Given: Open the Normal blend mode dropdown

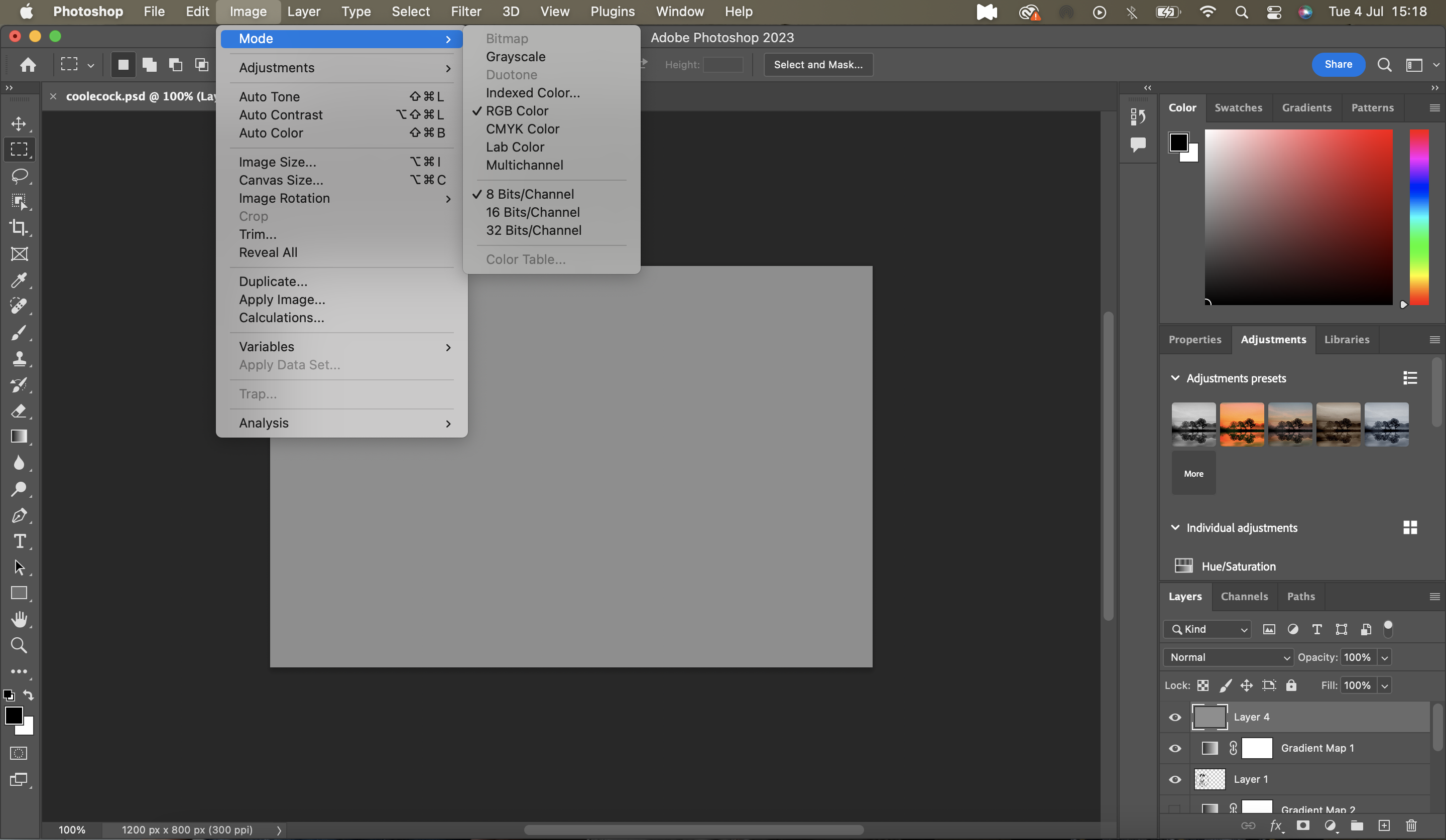Looking at the screenshot, I should [1228, 657].
